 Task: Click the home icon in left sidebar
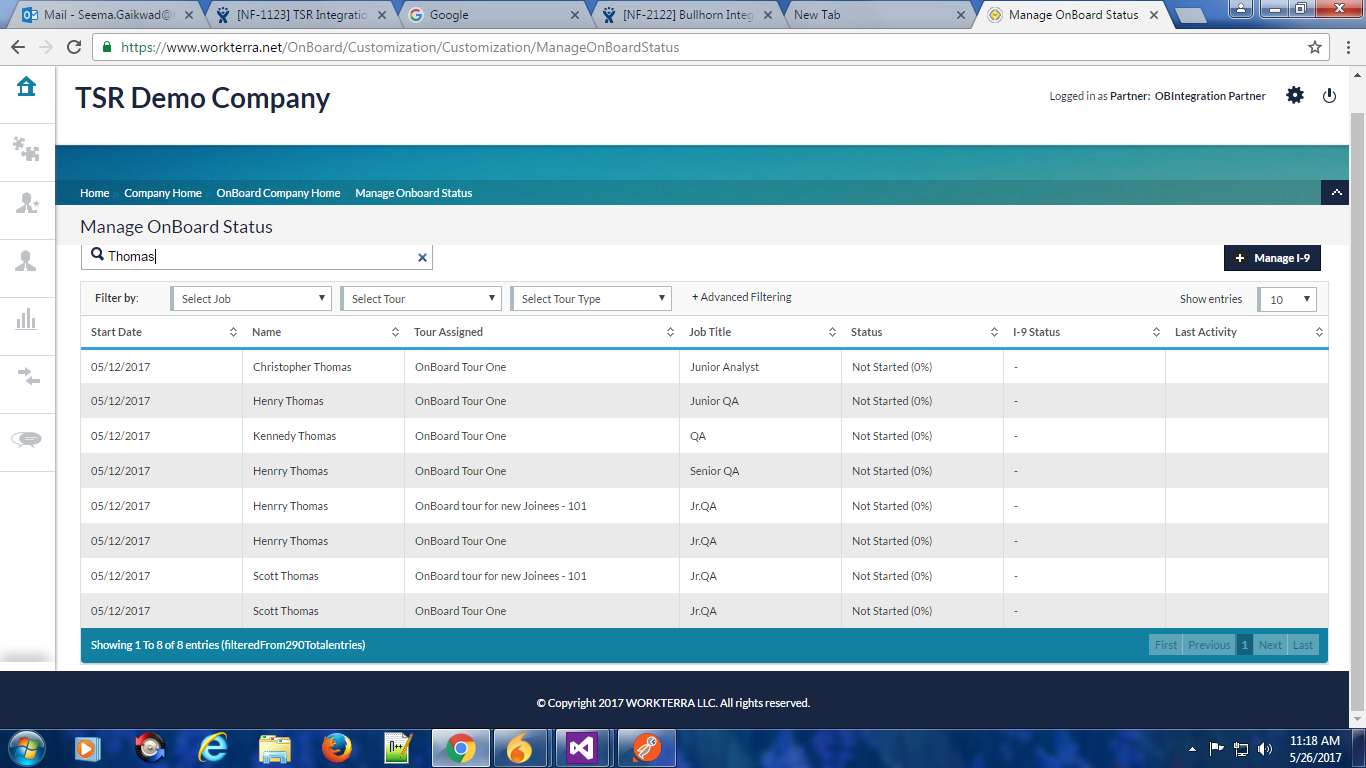click(x=26, y=87)
